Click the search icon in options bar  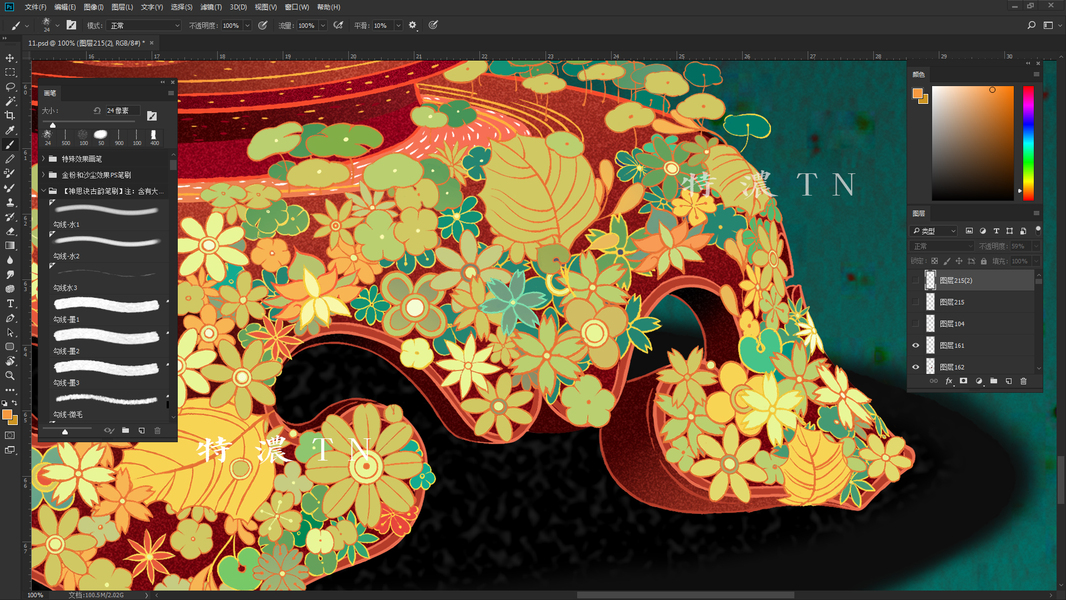pos(1031,25)
